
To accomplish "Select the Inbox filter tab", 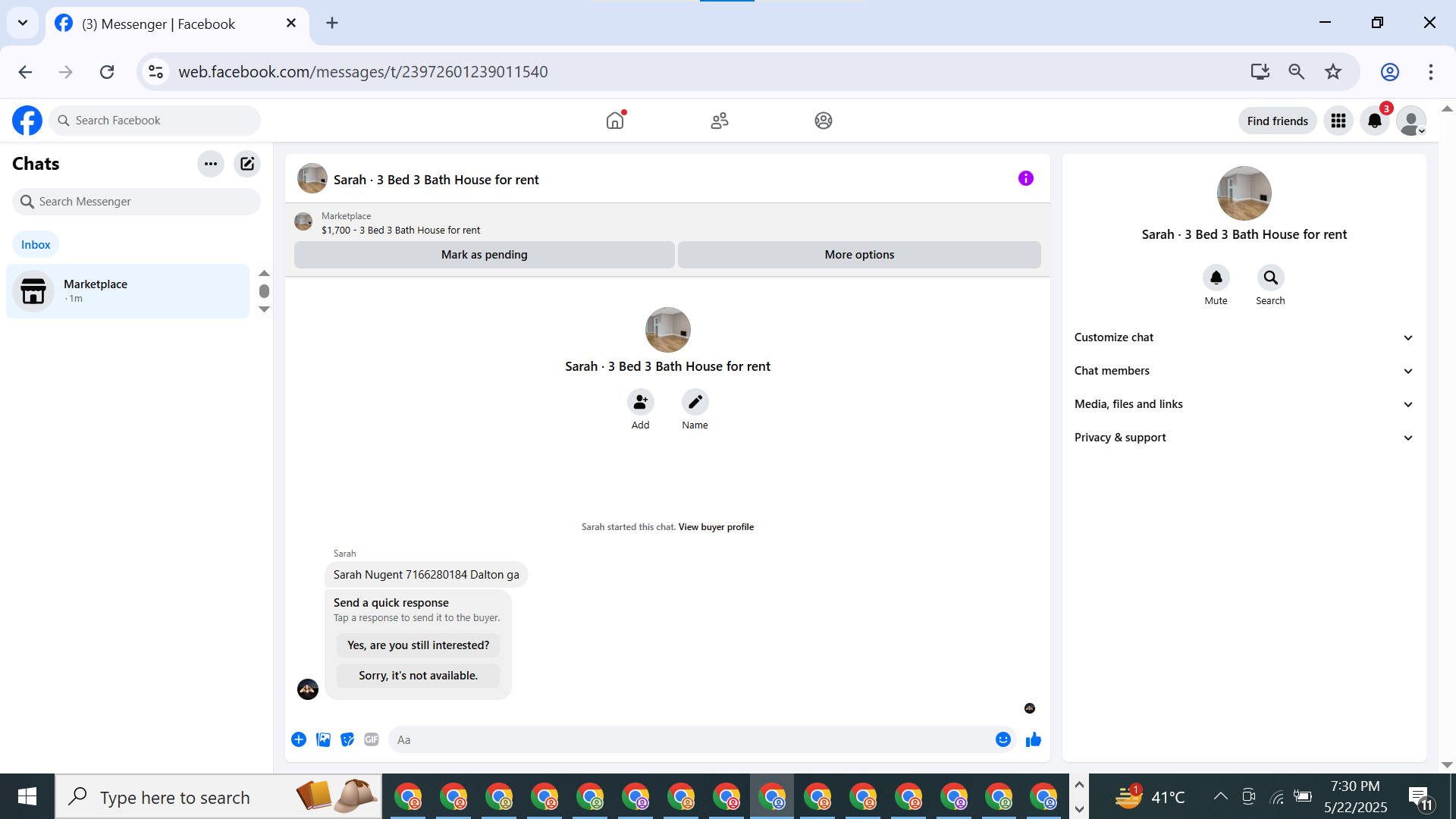I will [36, 244].
